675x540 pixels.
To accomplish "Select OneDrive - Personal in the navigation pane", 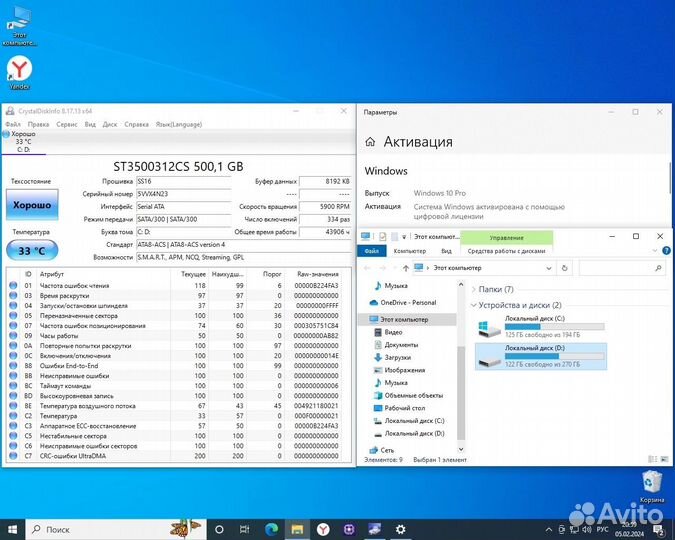I will click(408, 303).
